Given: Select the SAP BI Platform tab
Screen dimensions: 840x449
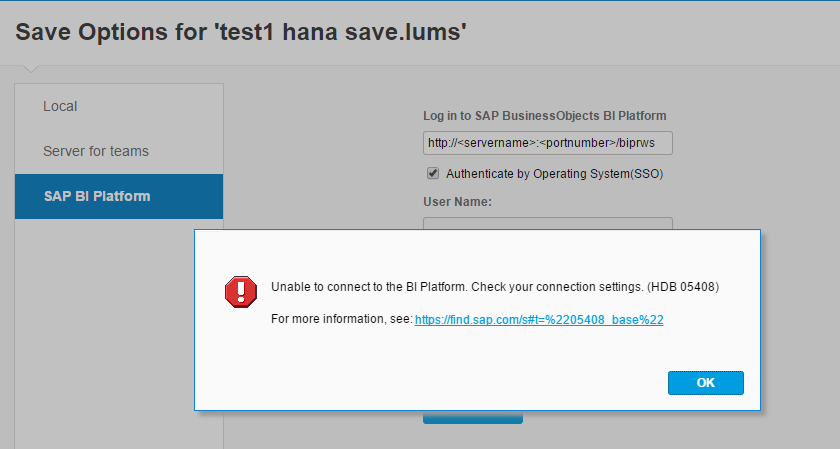Looking at the screenshot, I should click(119, 196).
